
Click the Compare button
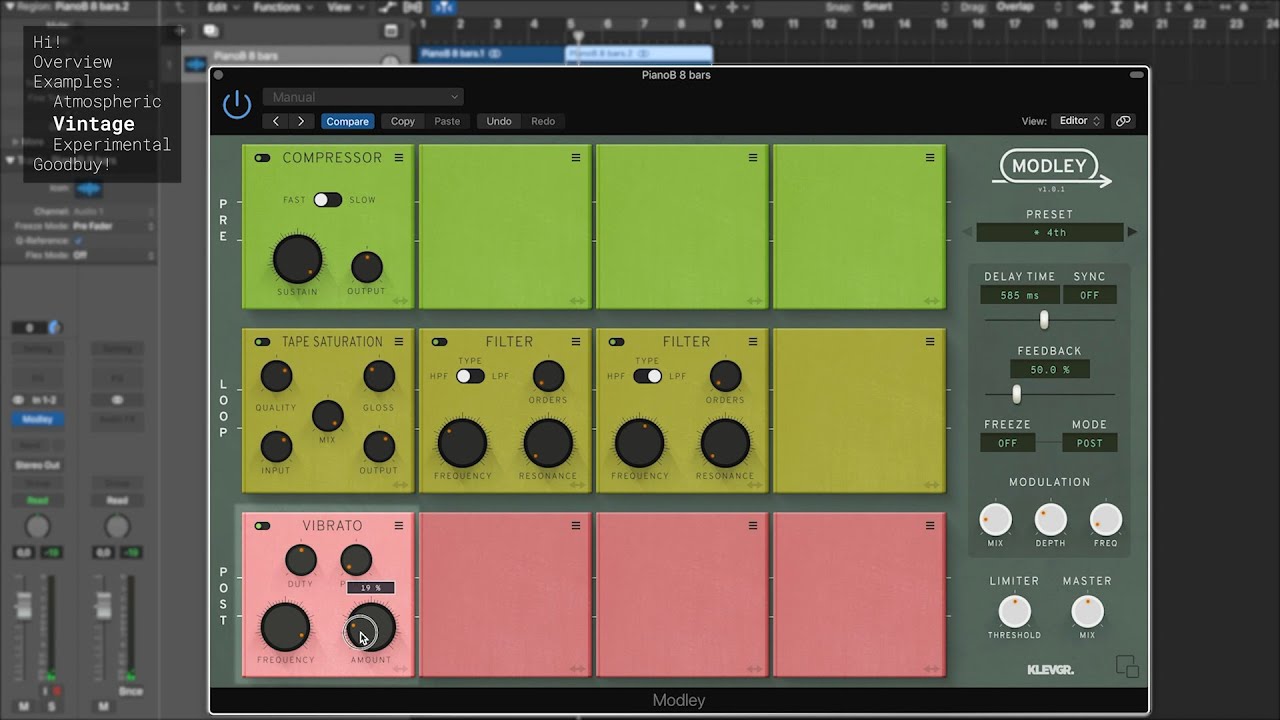347,121
